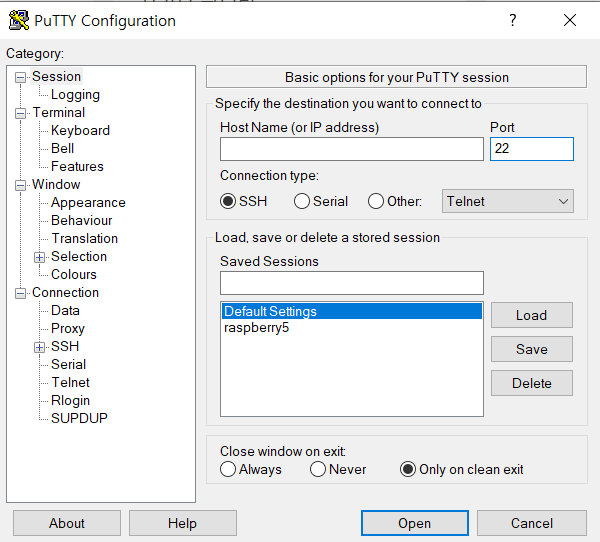Viewport: 600px width, 542px height.
Task: Open the Telnet settings category in tree
Action: [x=70, y=382]
